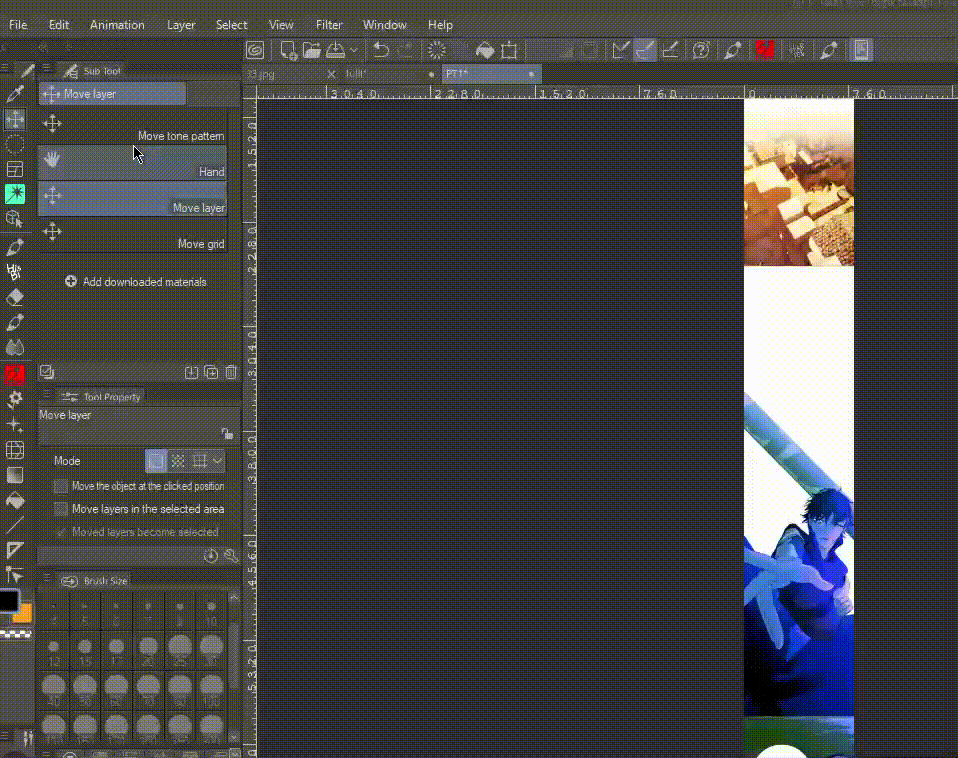
Task: Choose the Move tone pattern sub tool
Action: pyautogui.click(x=133, y=127)
